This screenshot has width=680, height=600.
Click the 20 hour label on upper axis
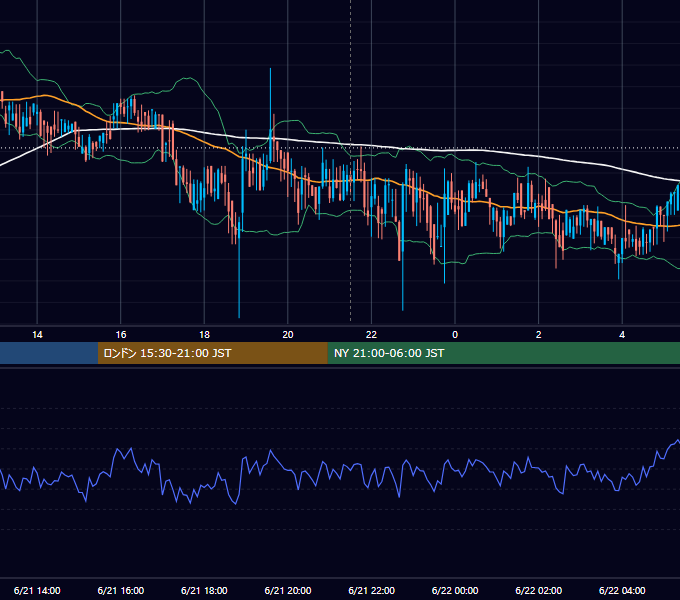click(x=288, y=335)
